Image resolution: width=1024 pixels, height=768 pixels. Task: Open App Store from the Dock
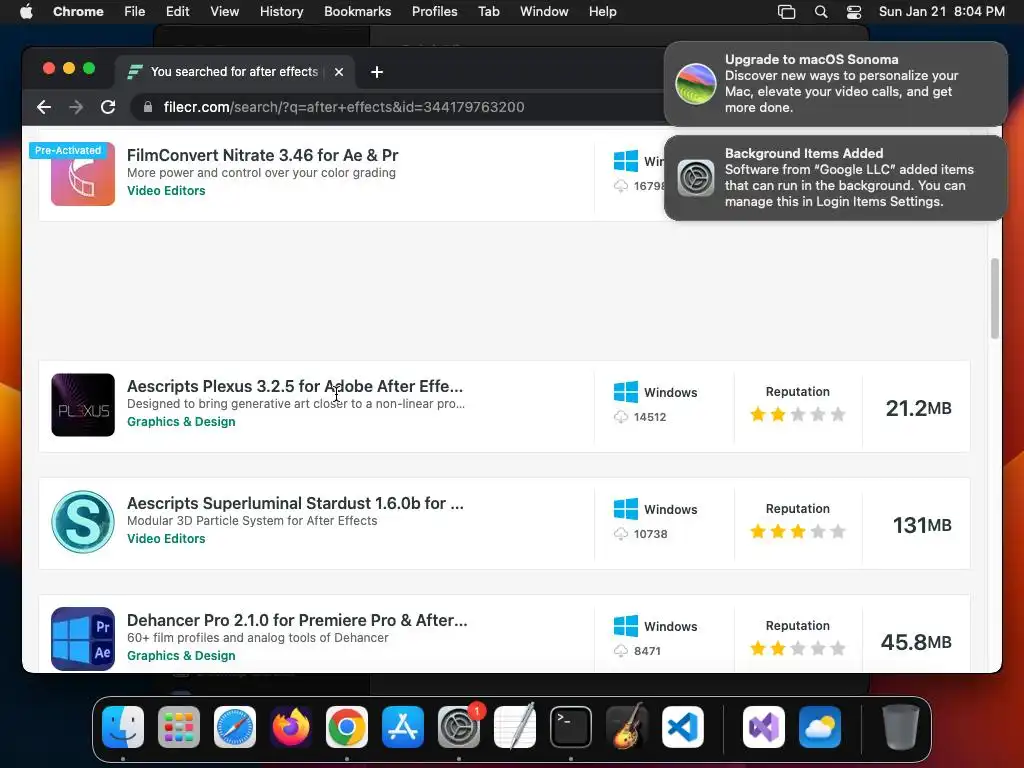[403, 727]
